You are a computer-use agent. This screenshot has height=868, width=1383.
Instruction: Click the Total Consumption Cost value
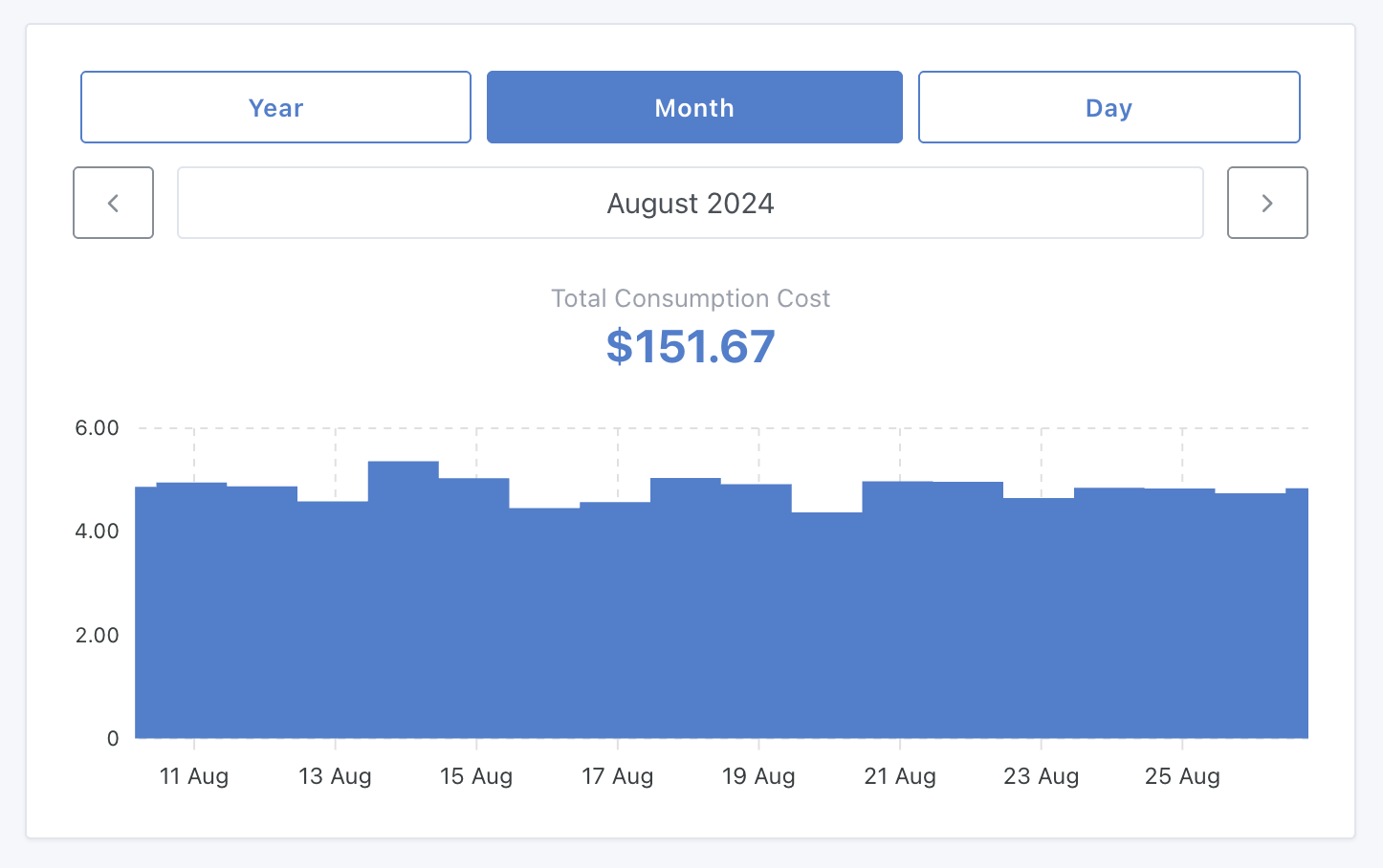691,347
